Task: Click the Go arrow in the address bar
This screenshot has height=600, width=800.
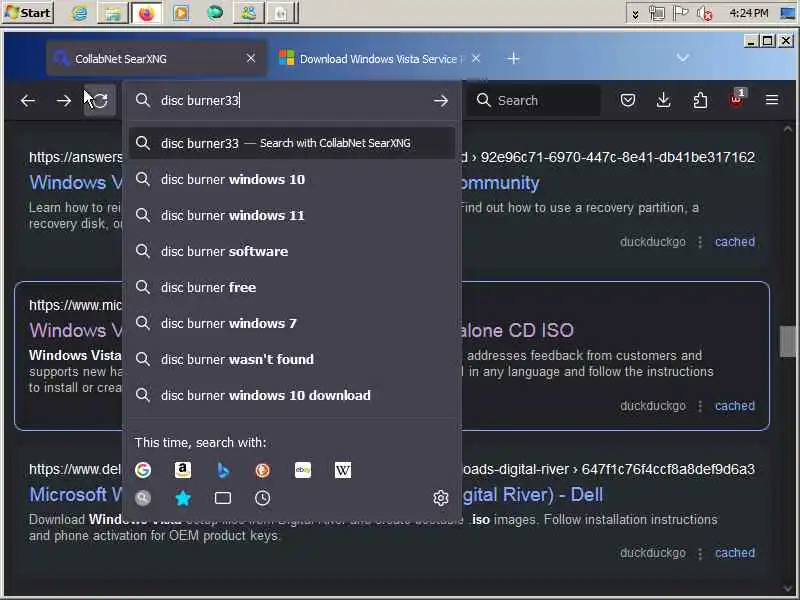Action: [x=441, y=101]
